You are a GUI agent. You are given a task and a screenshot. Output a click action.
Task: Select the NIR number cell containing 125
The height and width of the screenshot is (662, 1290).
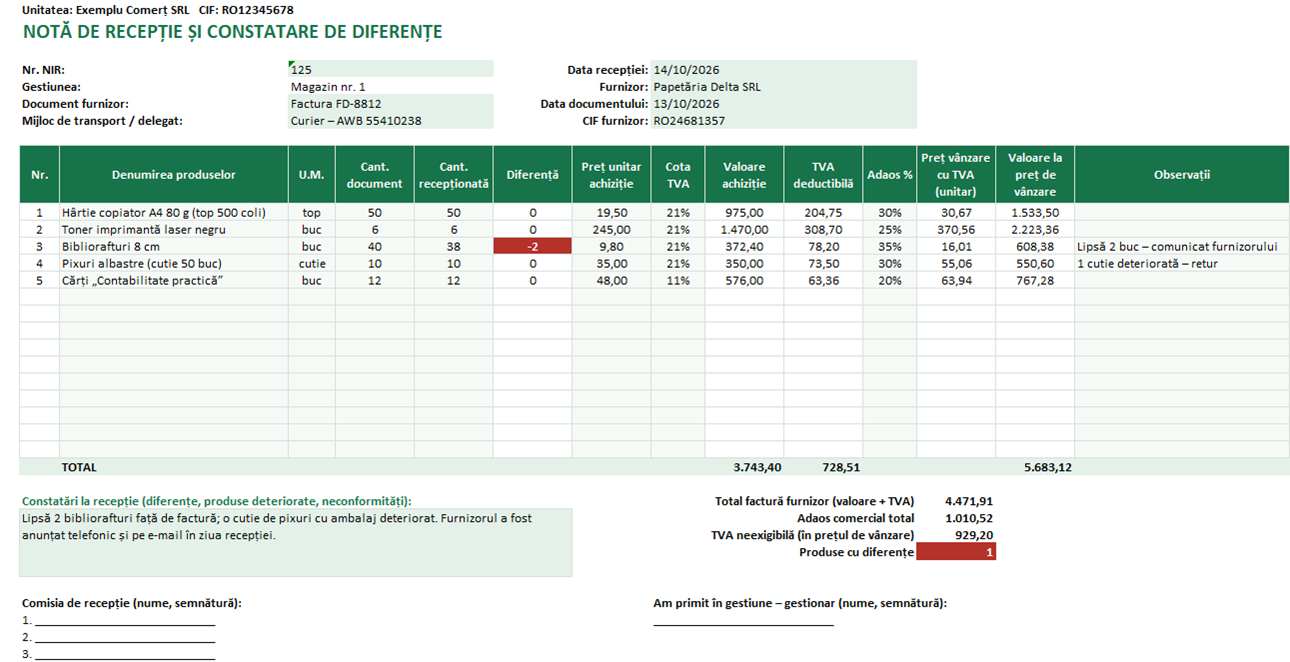[390, 69]
